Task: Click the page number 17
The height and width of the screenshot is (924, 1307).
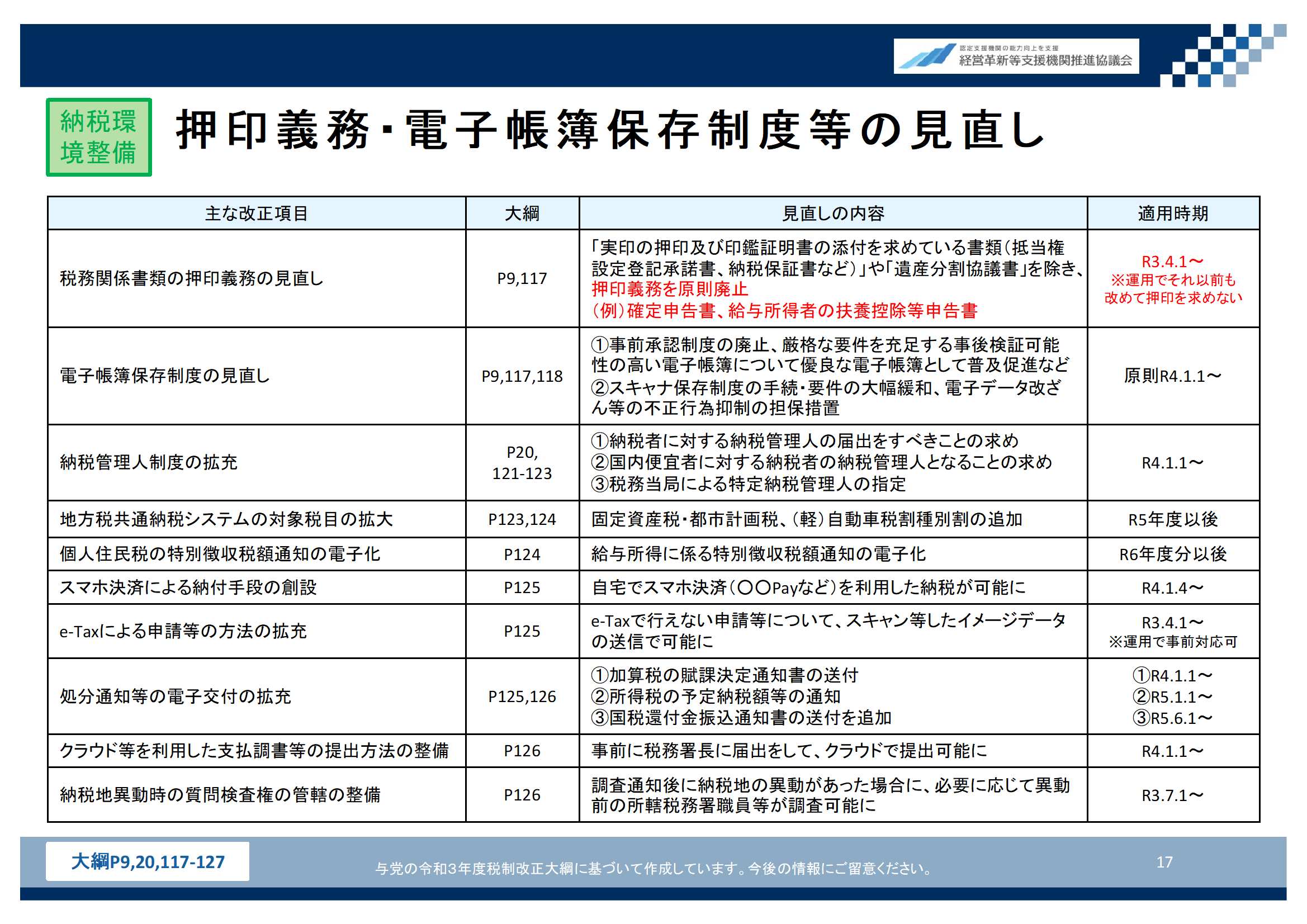Action: pos(1164,862)
